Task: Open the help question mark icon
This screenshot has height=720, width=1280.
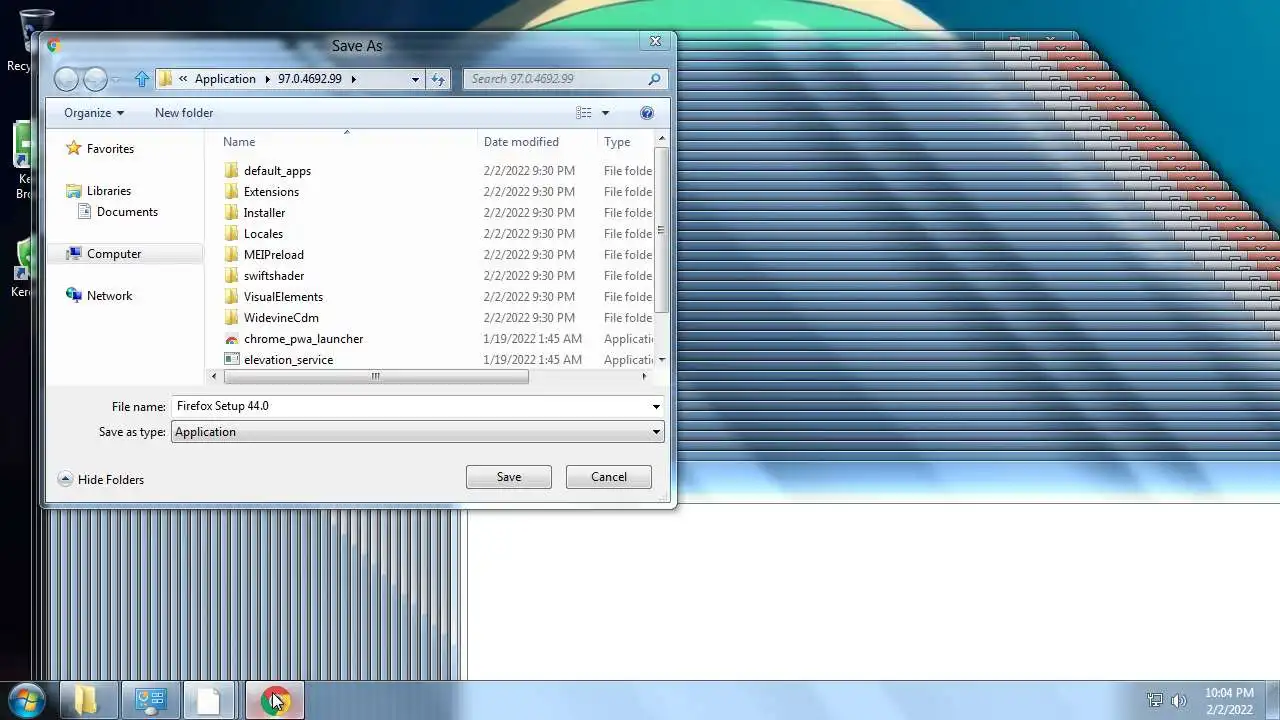Action: pos(647,113)
